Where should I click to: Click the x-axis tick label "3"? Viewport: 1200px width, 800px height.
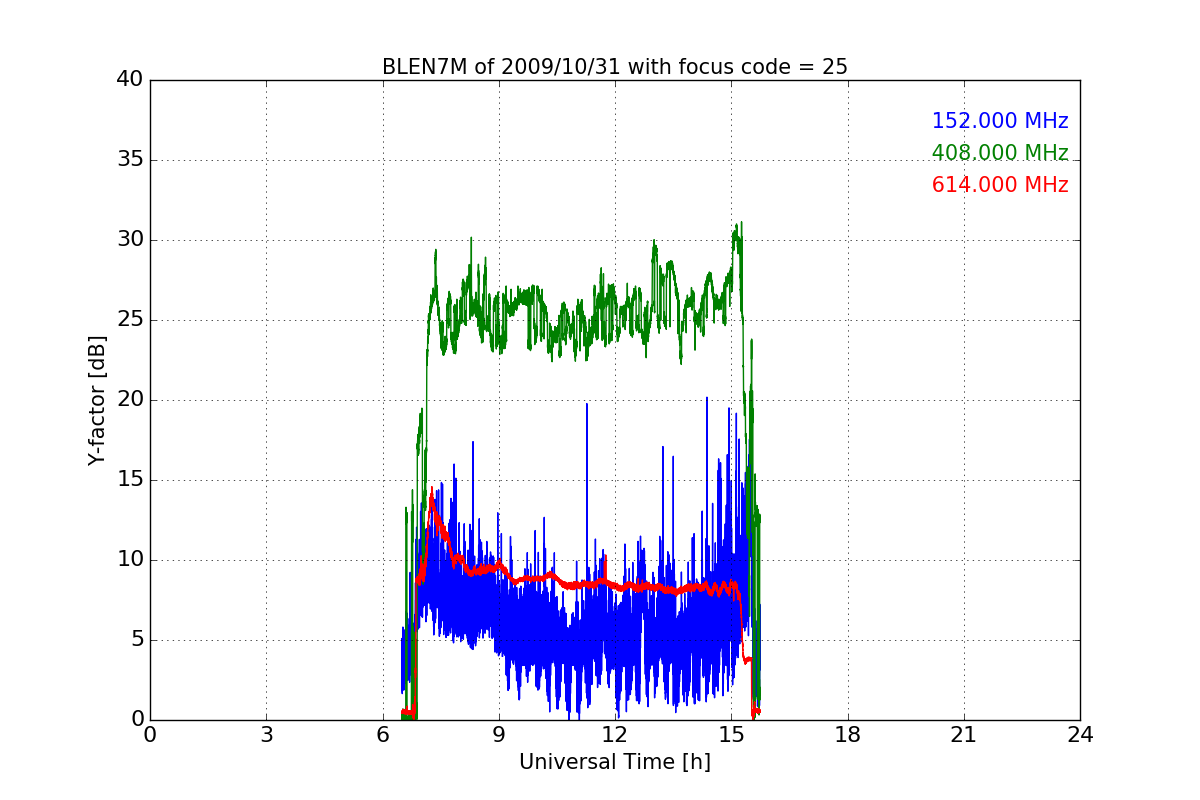pyautogui.click(x=266, y=735)
